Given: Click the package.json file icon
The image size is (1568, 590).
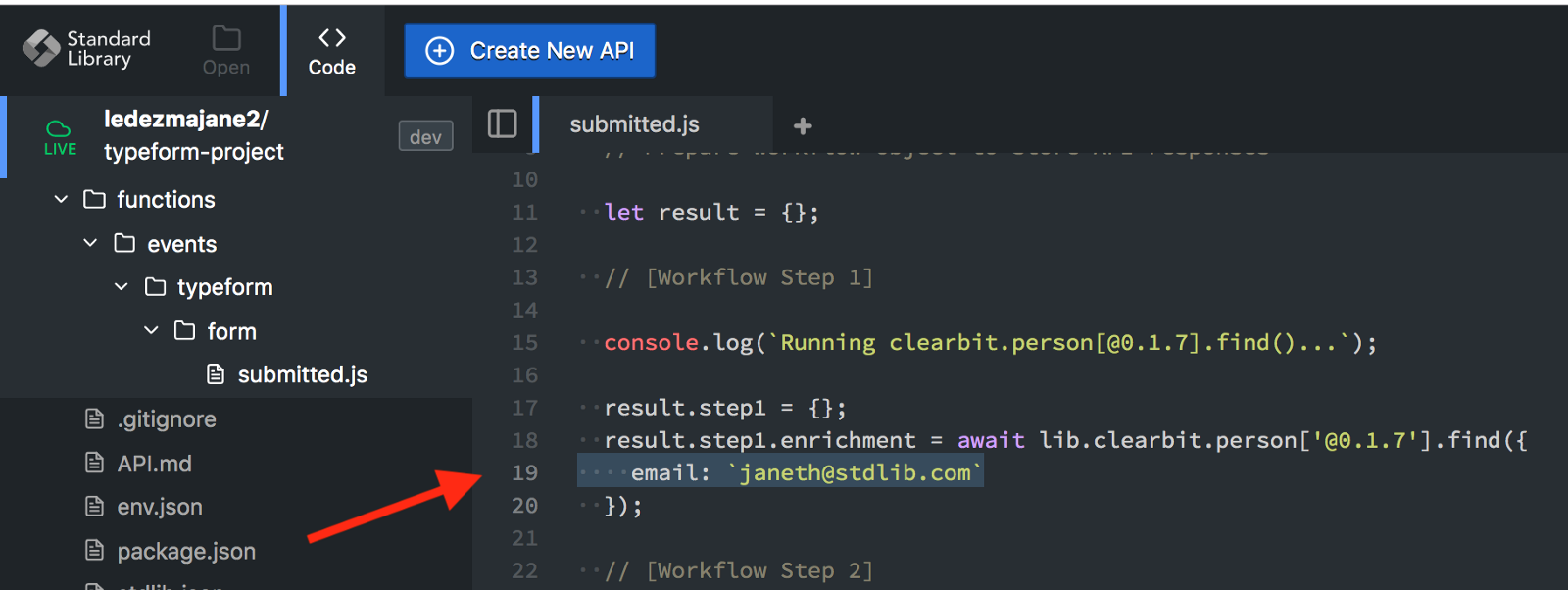Looking at the screenshot, I should (95, 551).
